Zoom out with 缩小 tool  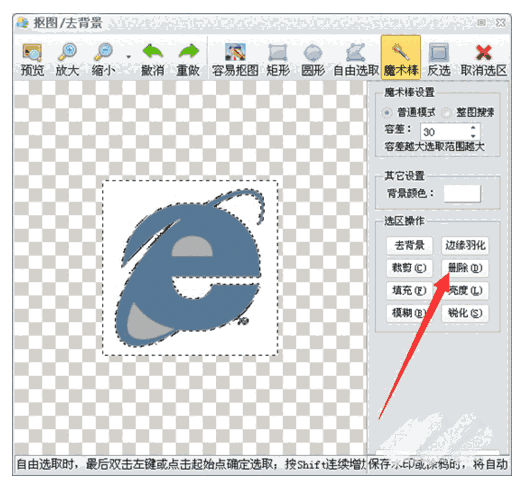(x=103, y=60)
